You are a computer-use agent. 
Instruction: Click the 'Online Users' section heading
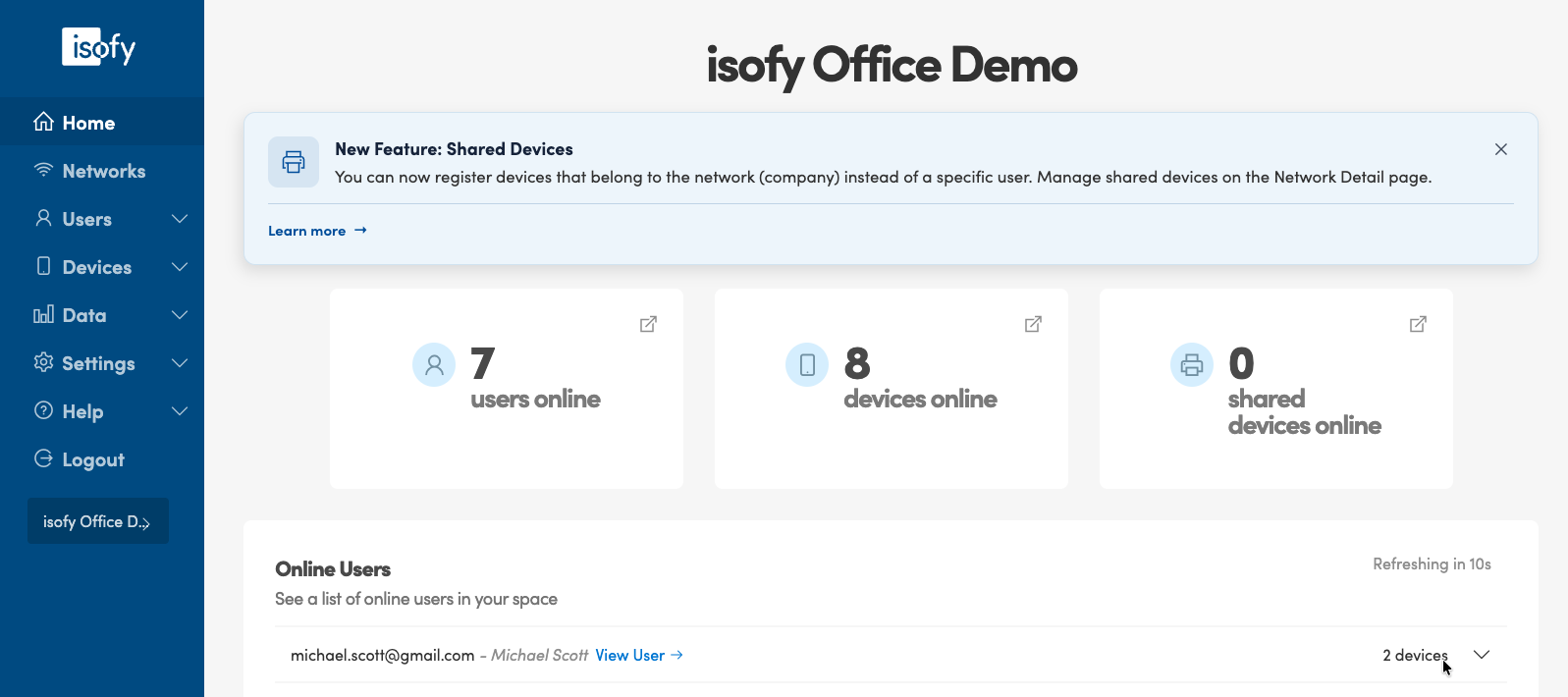tap(333, 569)
